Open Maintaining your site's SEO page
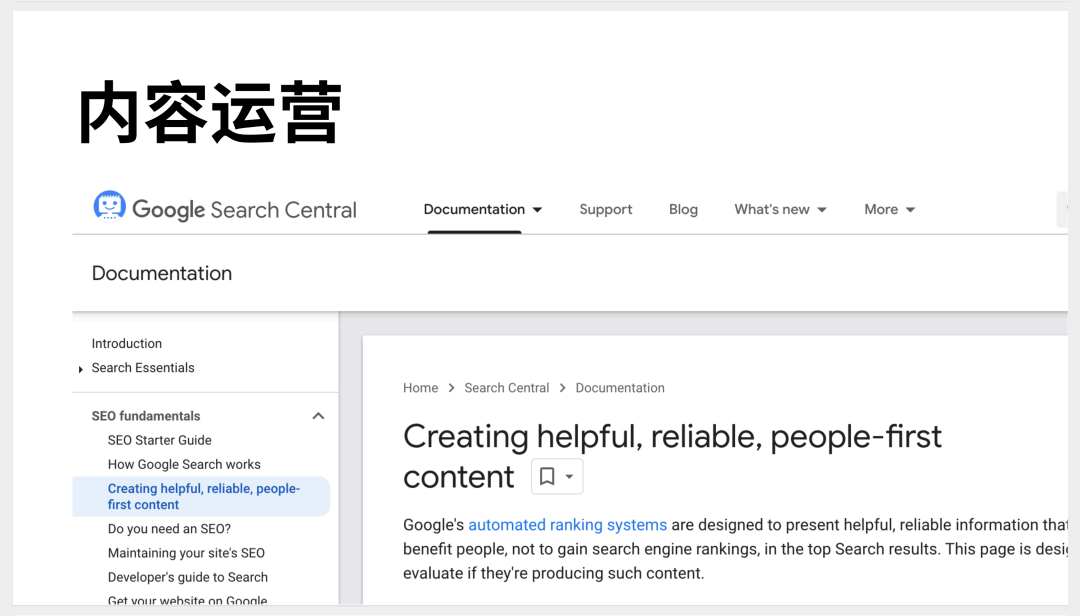 point(186,553)
